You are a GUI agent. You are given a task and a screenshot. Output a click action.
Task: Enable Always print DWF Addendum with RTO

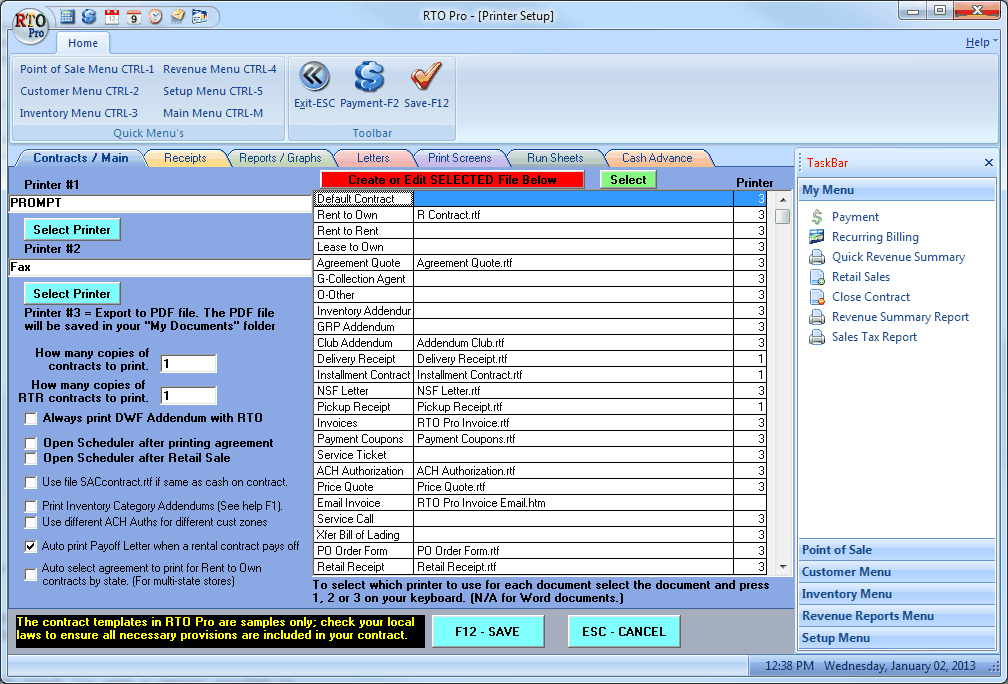[x=32, y=418]
